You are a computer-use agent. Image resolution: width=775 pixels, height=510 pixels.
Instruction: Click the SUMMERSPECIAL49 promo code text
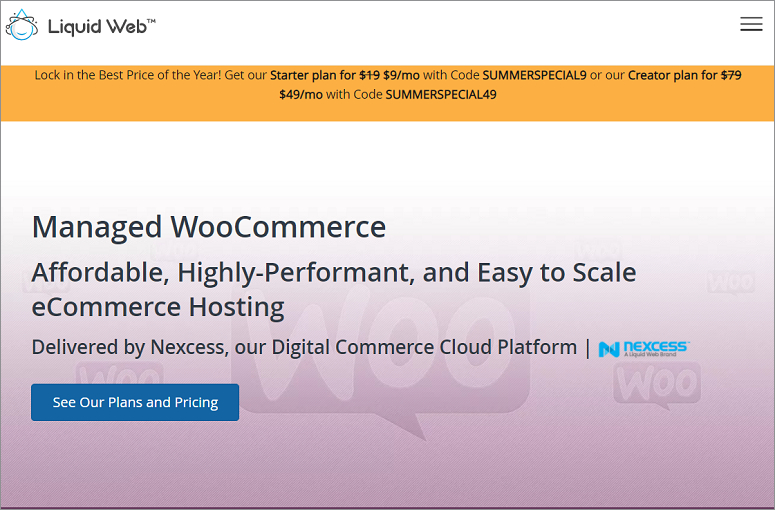(x=441, y=94)
